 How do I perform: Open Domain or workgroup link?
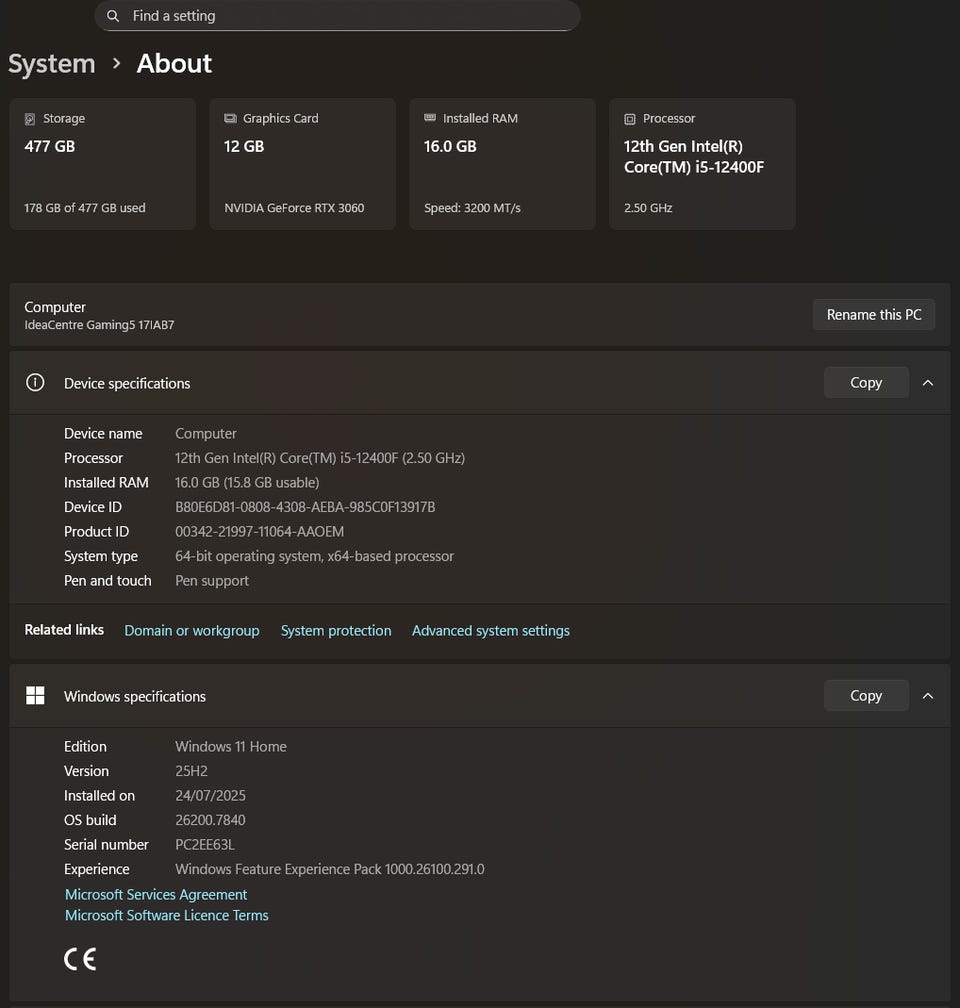pos(192,631)
